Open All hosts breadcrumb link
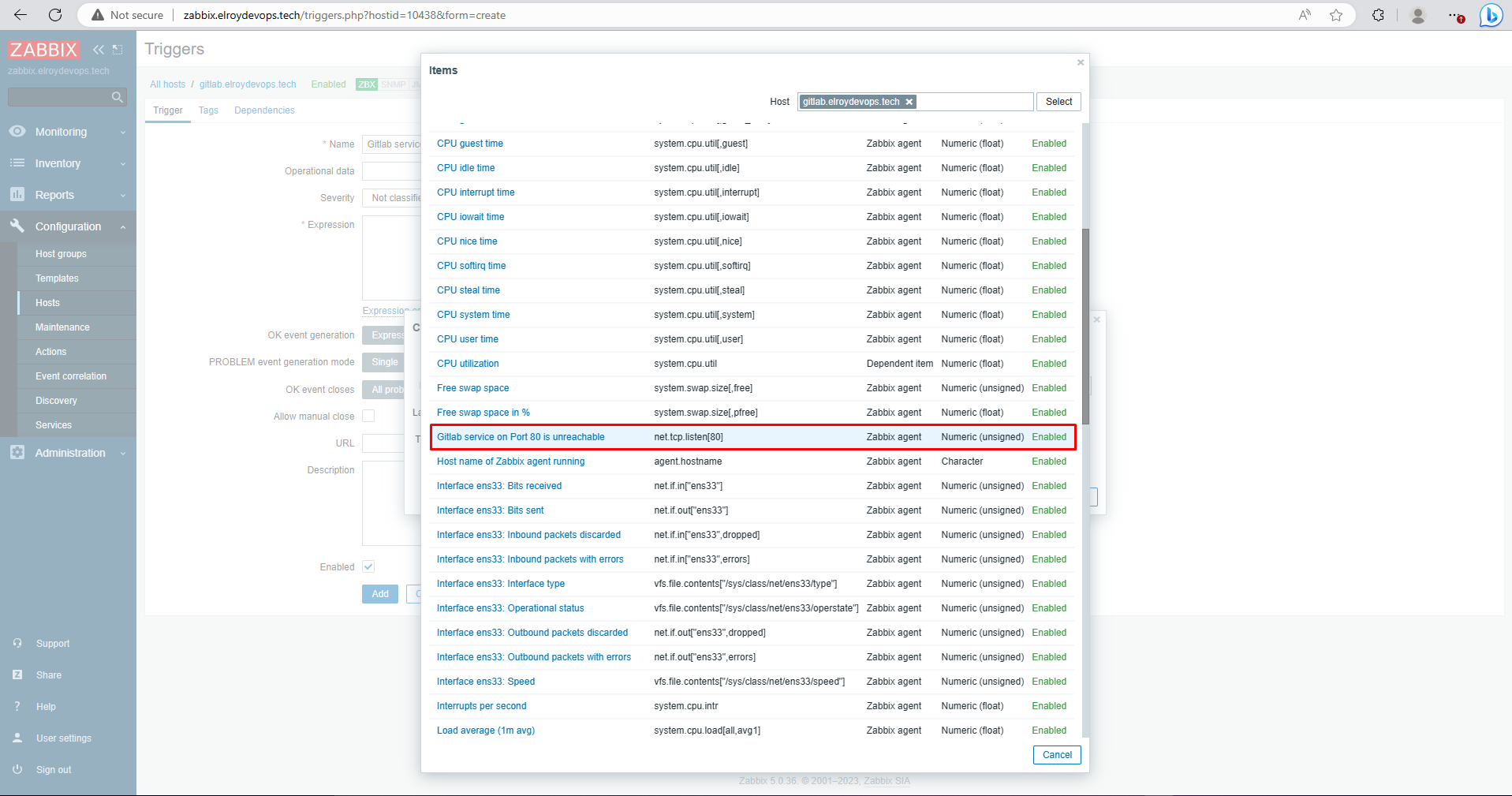The image size is (1512, 796). 168,84
